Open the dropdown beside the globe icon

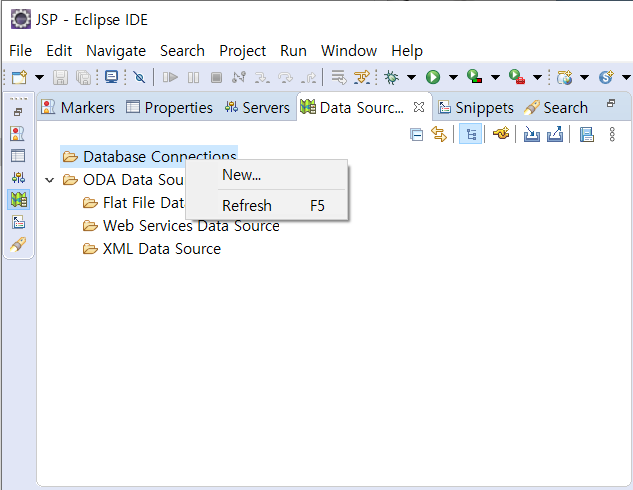point(584,77)
